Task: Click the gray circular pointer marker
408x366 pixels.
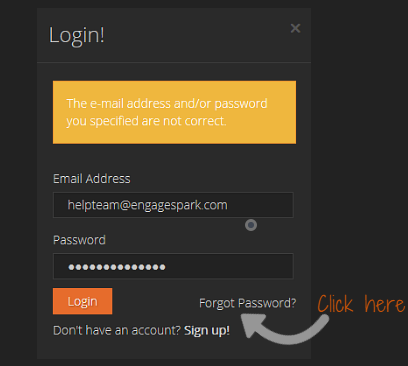Action: (251, 225)
